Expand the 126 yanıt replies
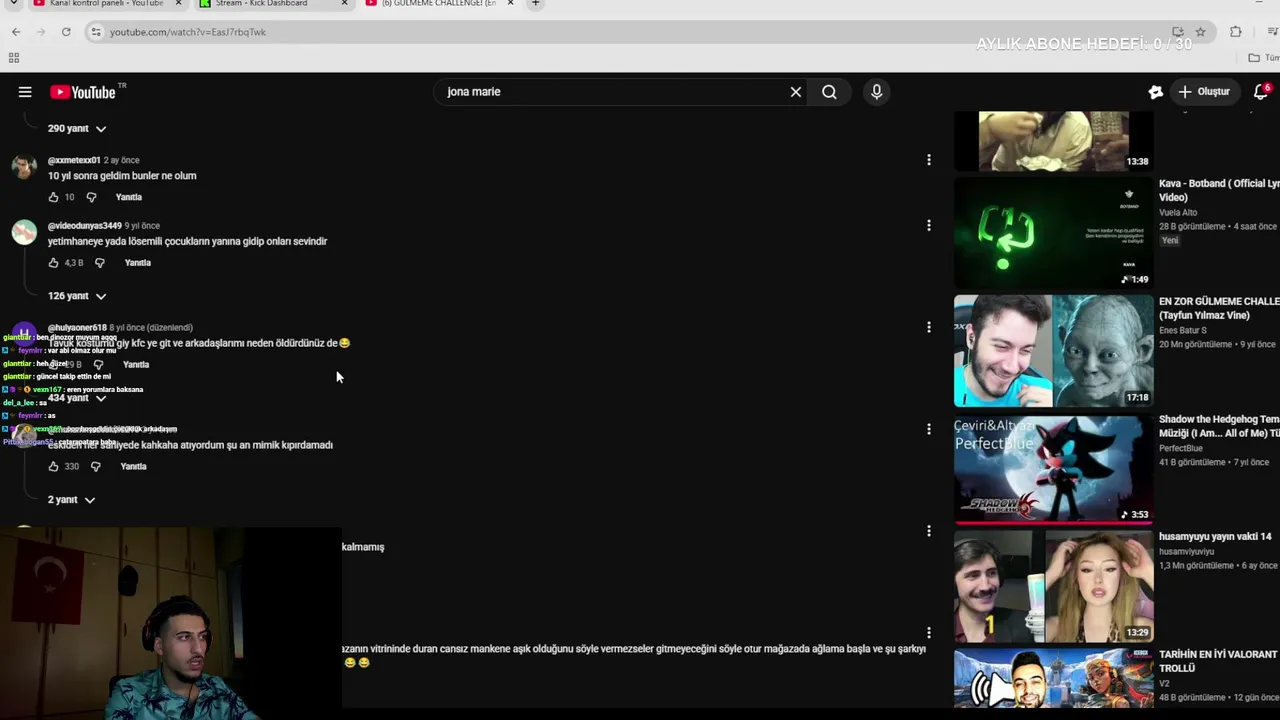Viewport: 1280px width, 720px height. tap(77, 296)
